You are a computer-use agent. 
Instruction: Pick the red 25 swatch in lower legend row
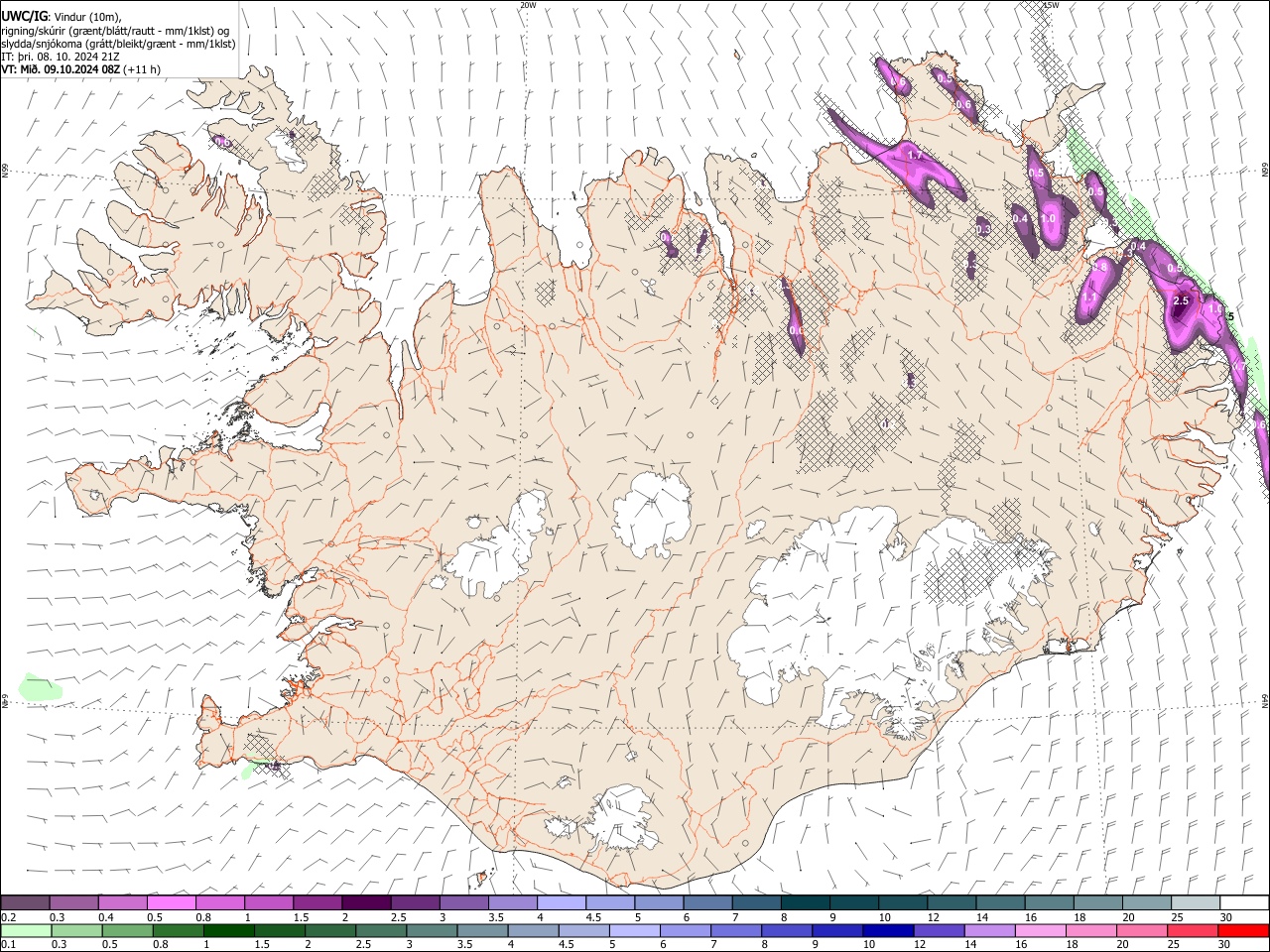[1193, 930]
